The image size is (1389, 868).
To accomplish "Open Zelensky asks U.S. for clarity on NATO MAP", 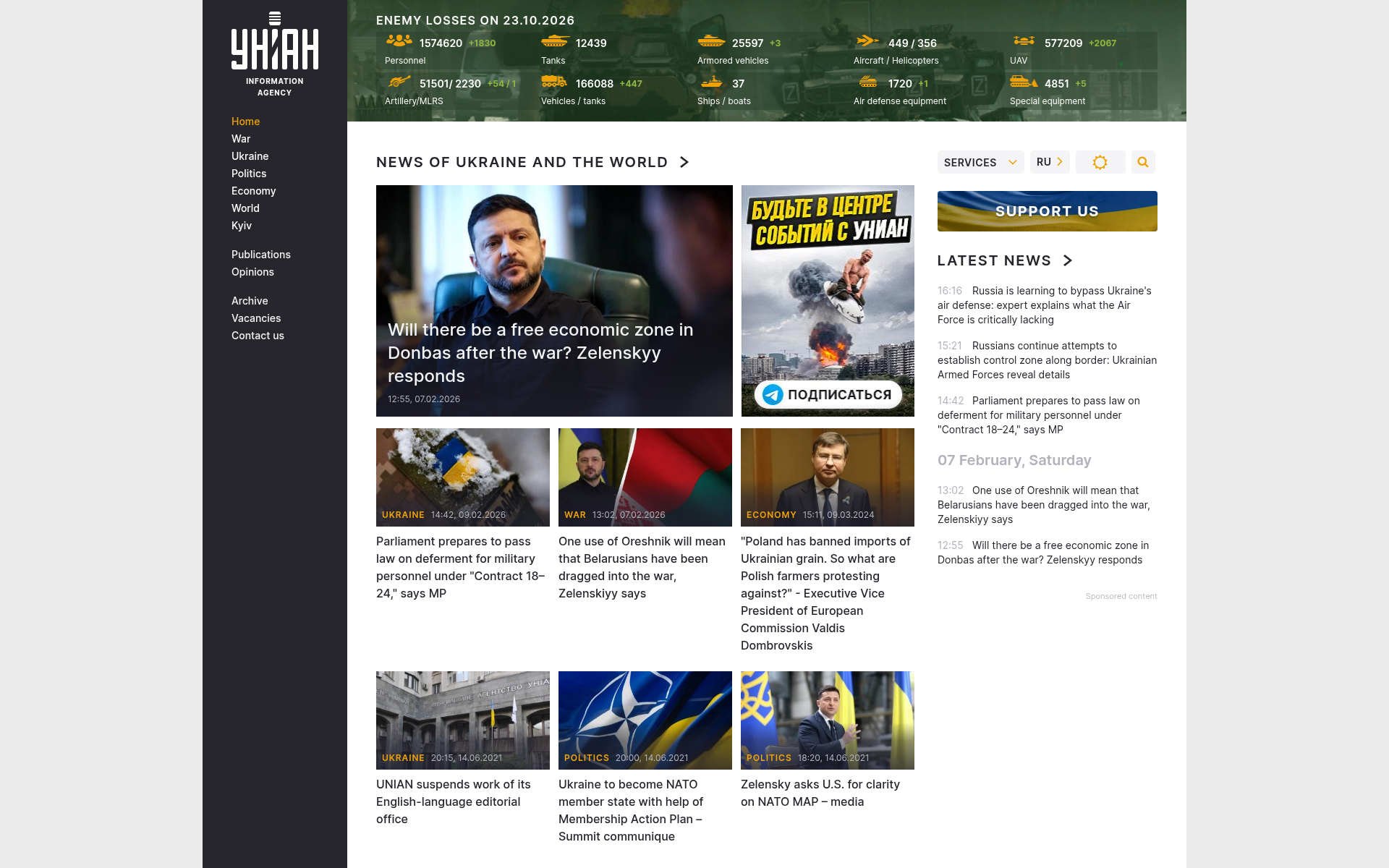I will click(x=820, y=793).
